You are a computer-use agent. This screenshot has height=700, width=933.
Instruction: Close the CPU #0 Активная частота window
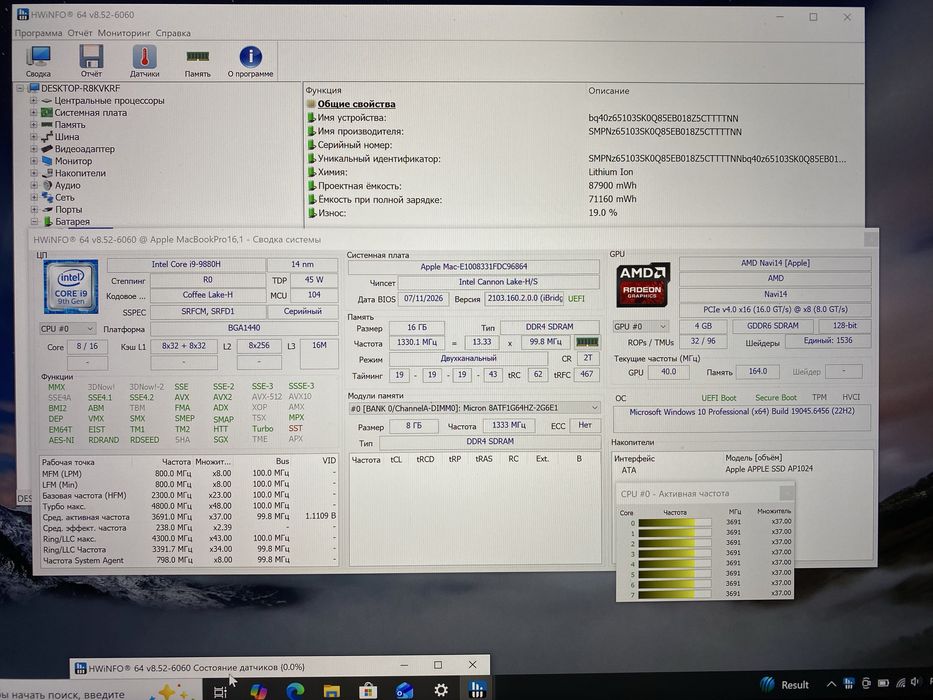coord(787,493)
